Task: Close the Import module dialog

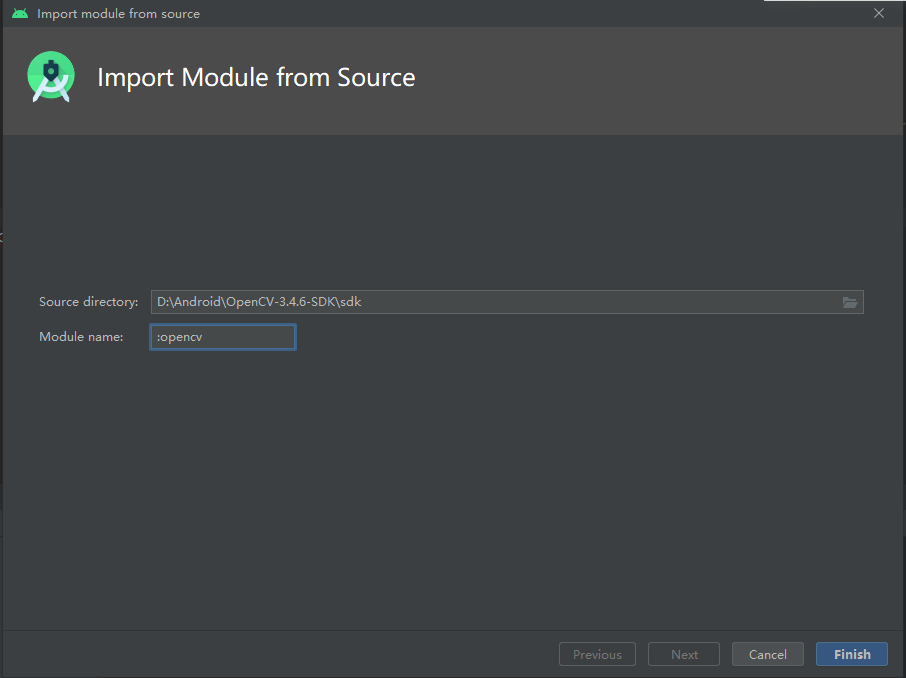Action: tap(879, 13)
